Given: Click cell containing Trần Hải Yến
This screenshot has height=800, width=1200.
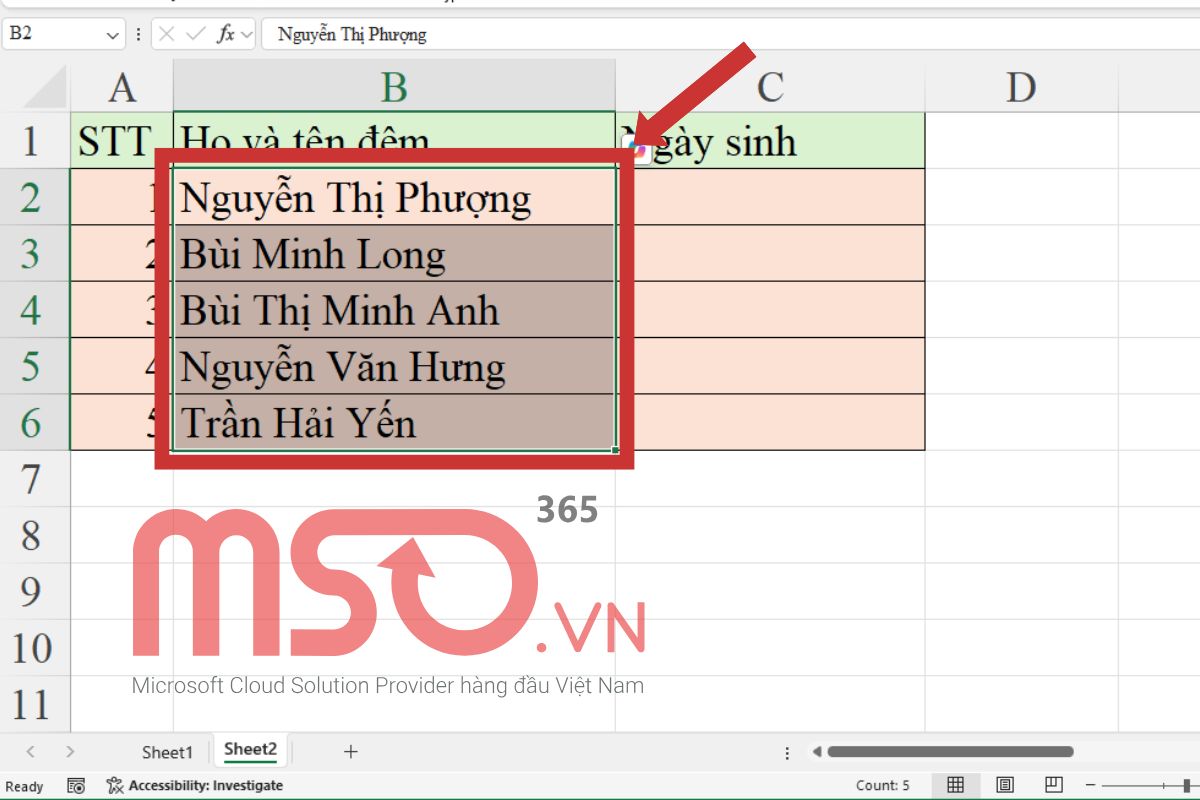Looking at the screenshot, I should 394,422.
